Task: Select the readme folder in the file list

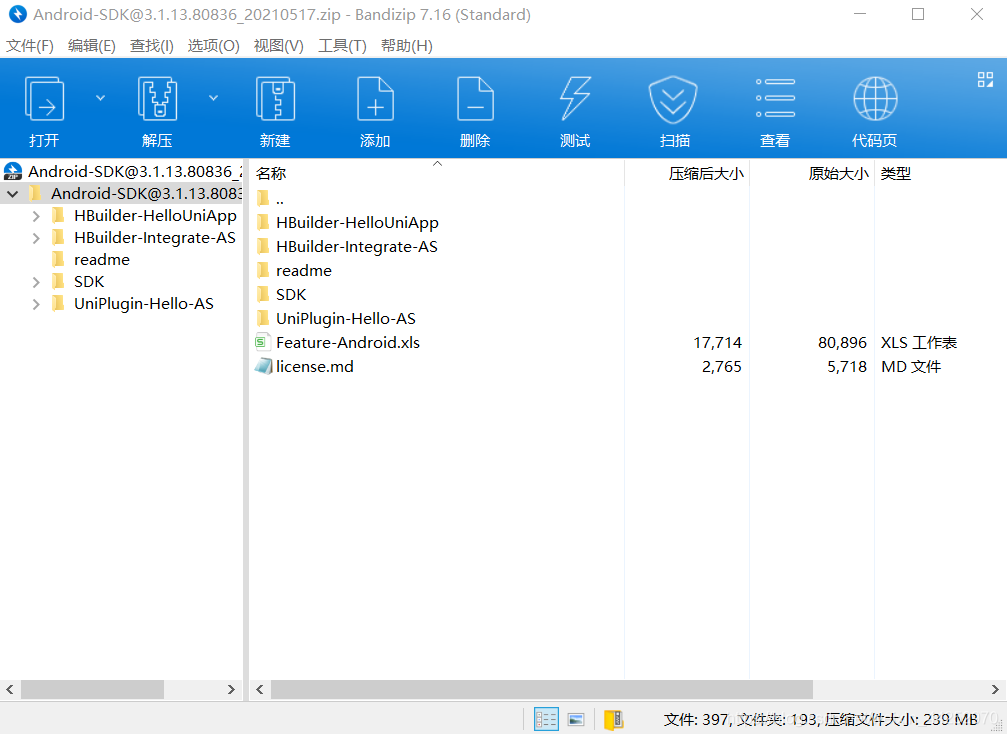Action: [x=304, y=270]
